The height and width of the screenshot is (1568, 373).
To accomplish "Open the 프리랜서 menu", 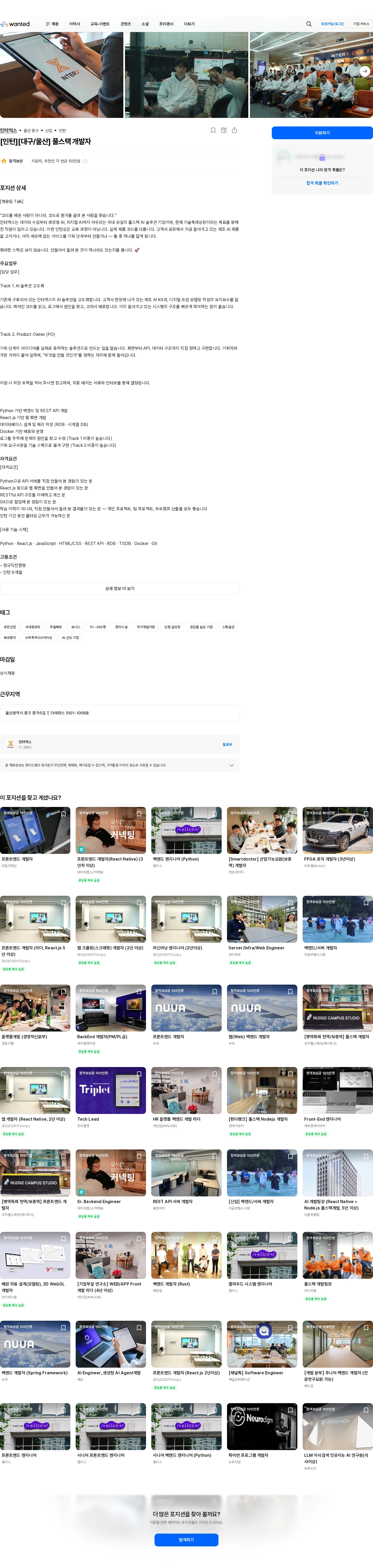I will 167,24.
